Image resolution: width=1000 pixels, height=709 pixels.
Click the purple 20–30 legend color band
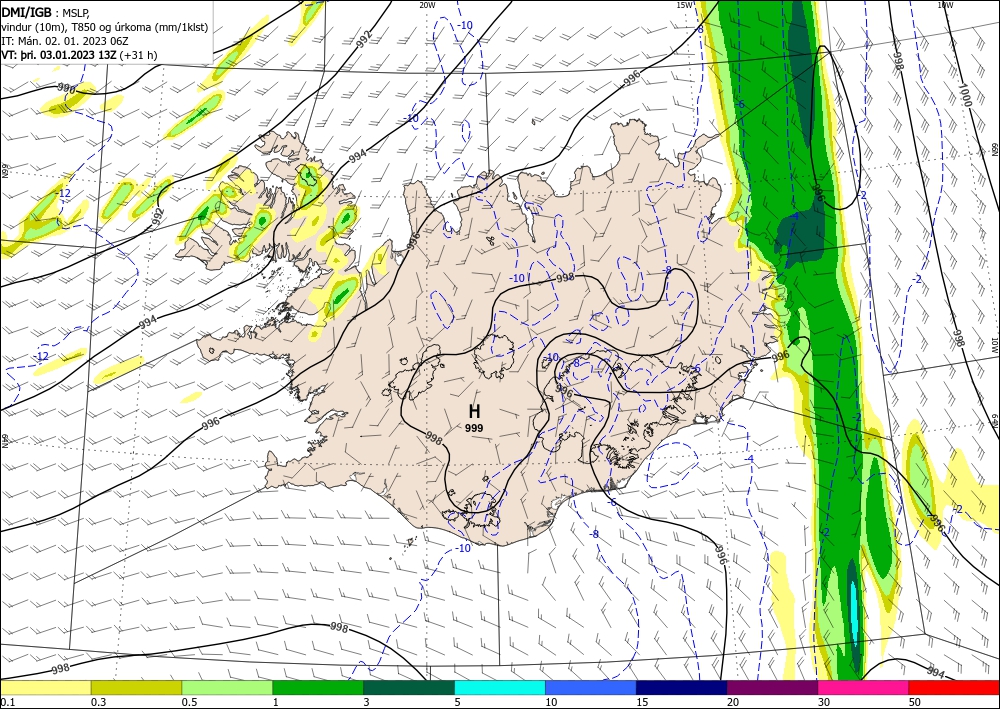click(x=772, y=687)
